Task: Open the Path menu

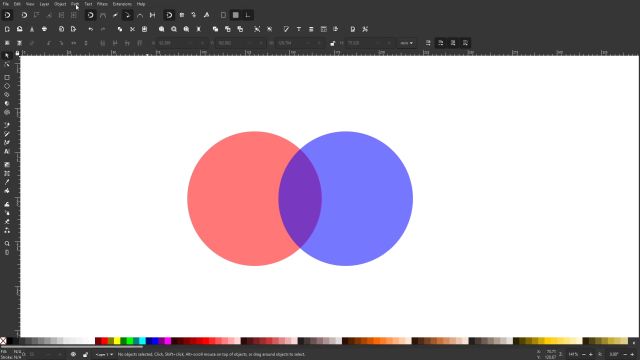Action: [75, 4]
